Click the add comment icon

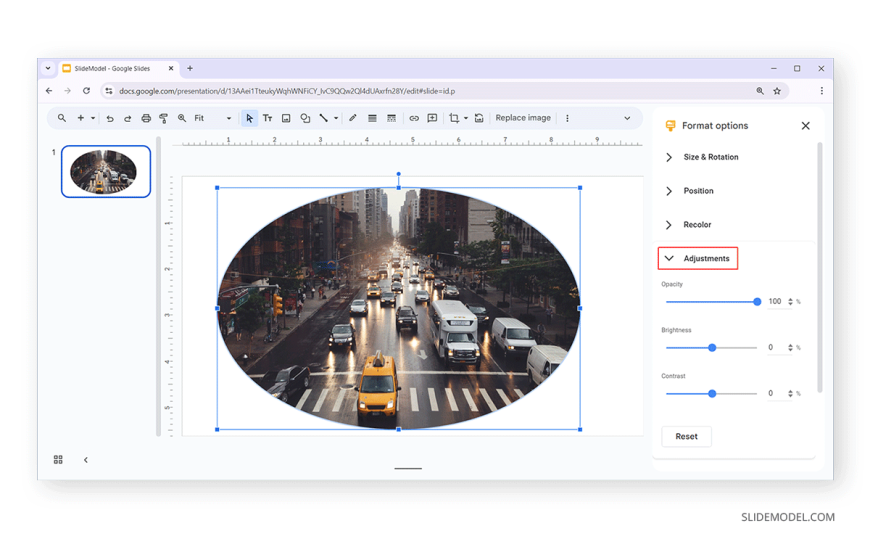coord(432,118)
